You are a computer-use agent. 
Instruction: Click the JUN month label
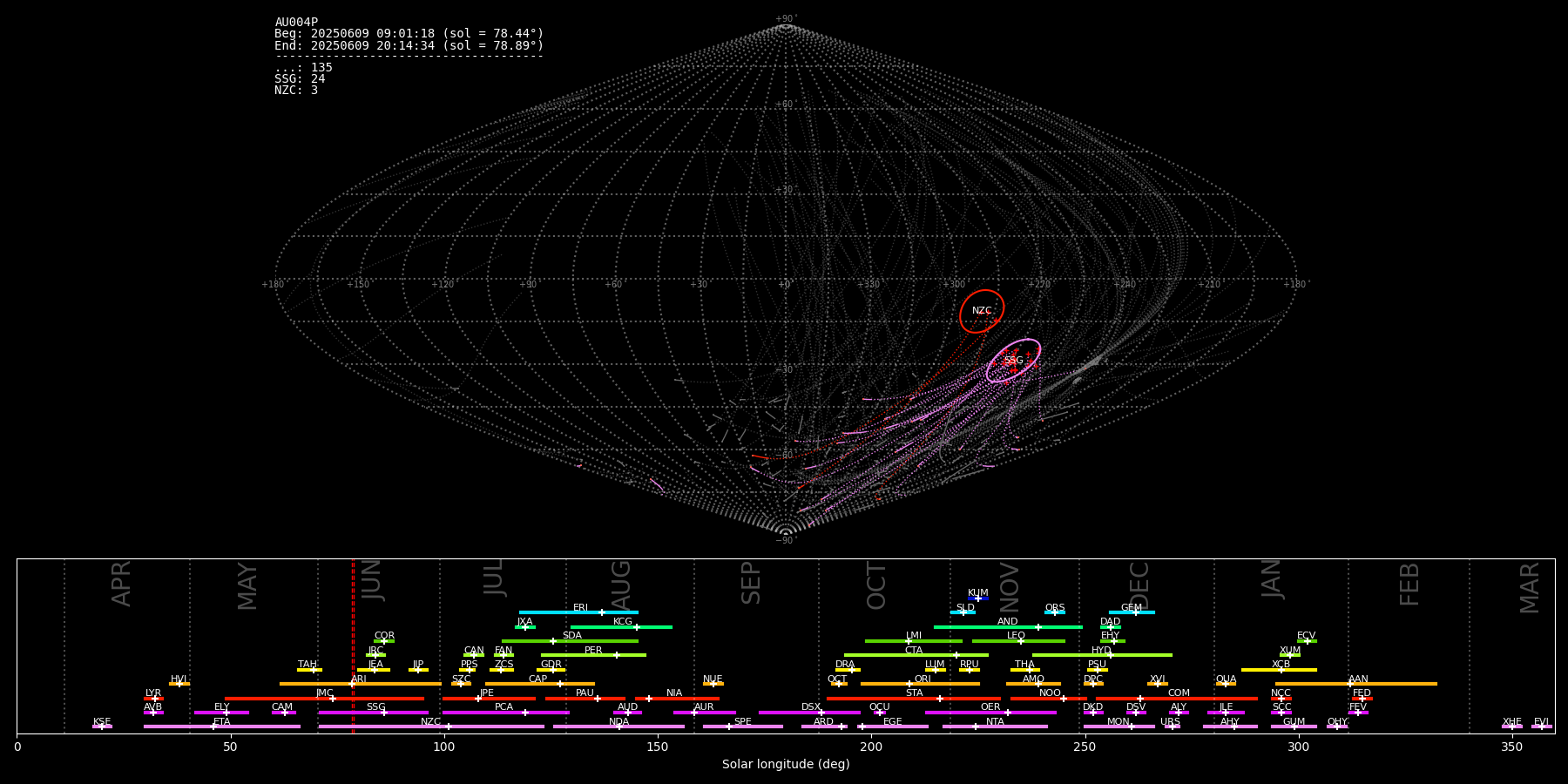click(372, 582)
